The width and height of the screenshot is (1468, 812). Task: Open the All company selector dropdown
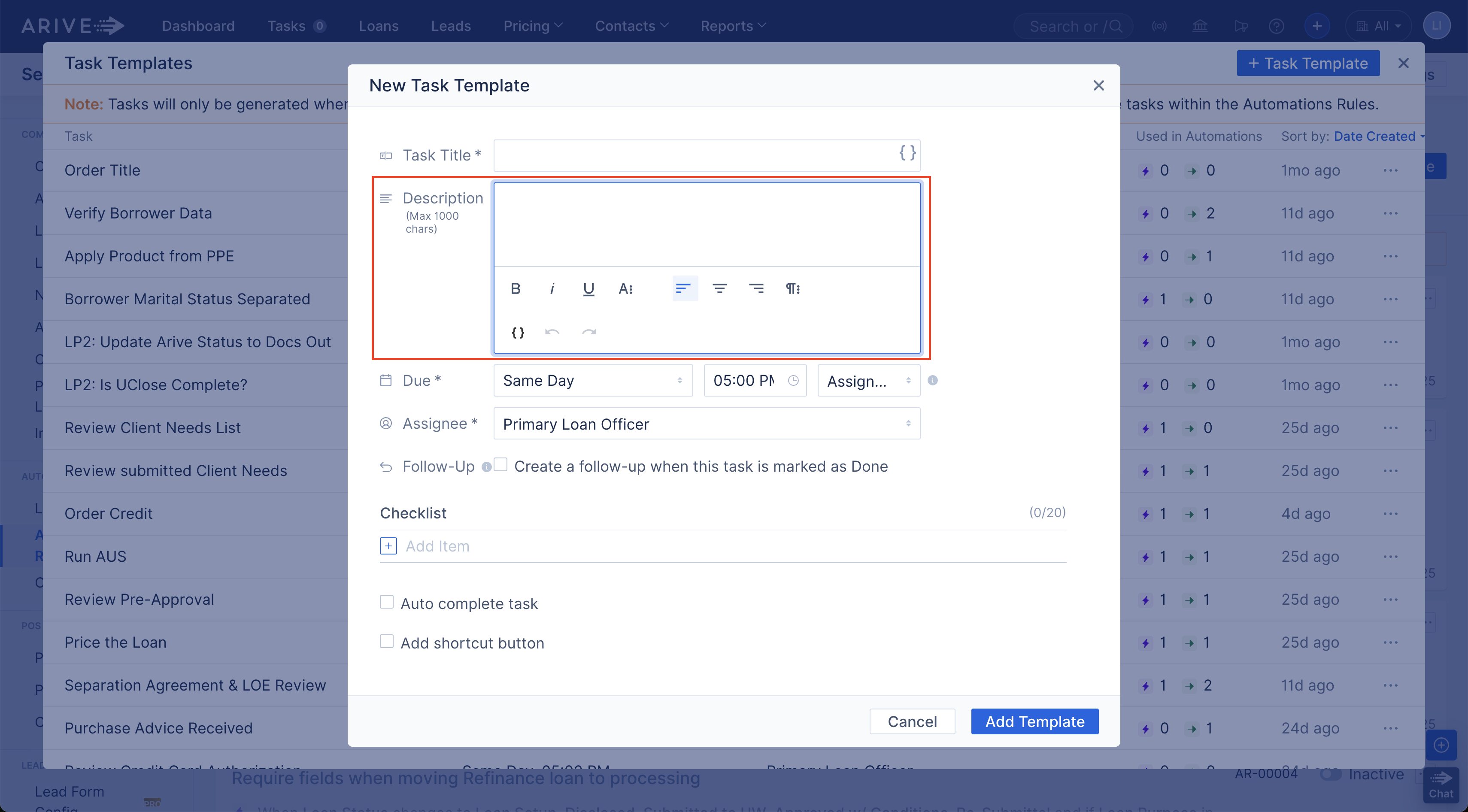coord(1378,26)
